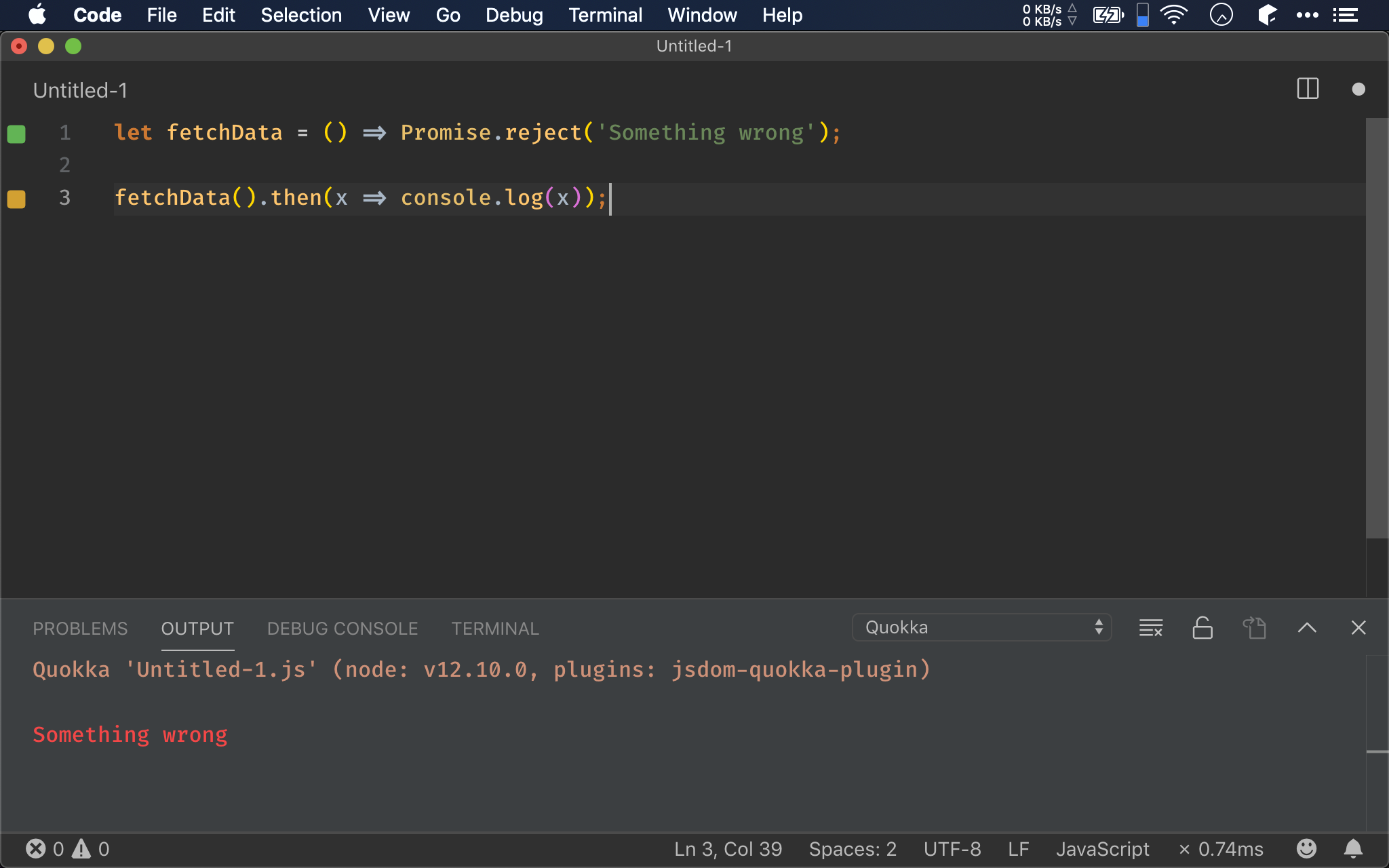Click green Quokka indicator on line 1
Image resolution: width=1389 pixels, height=868 pixels.
point(16,134)
